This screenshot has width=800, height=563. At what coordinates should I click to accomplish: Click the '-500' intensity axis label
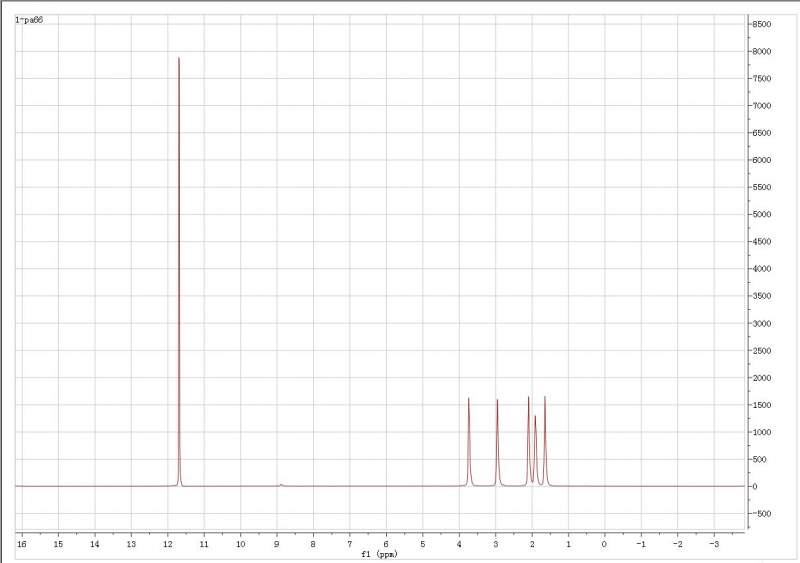coord(761,513)
